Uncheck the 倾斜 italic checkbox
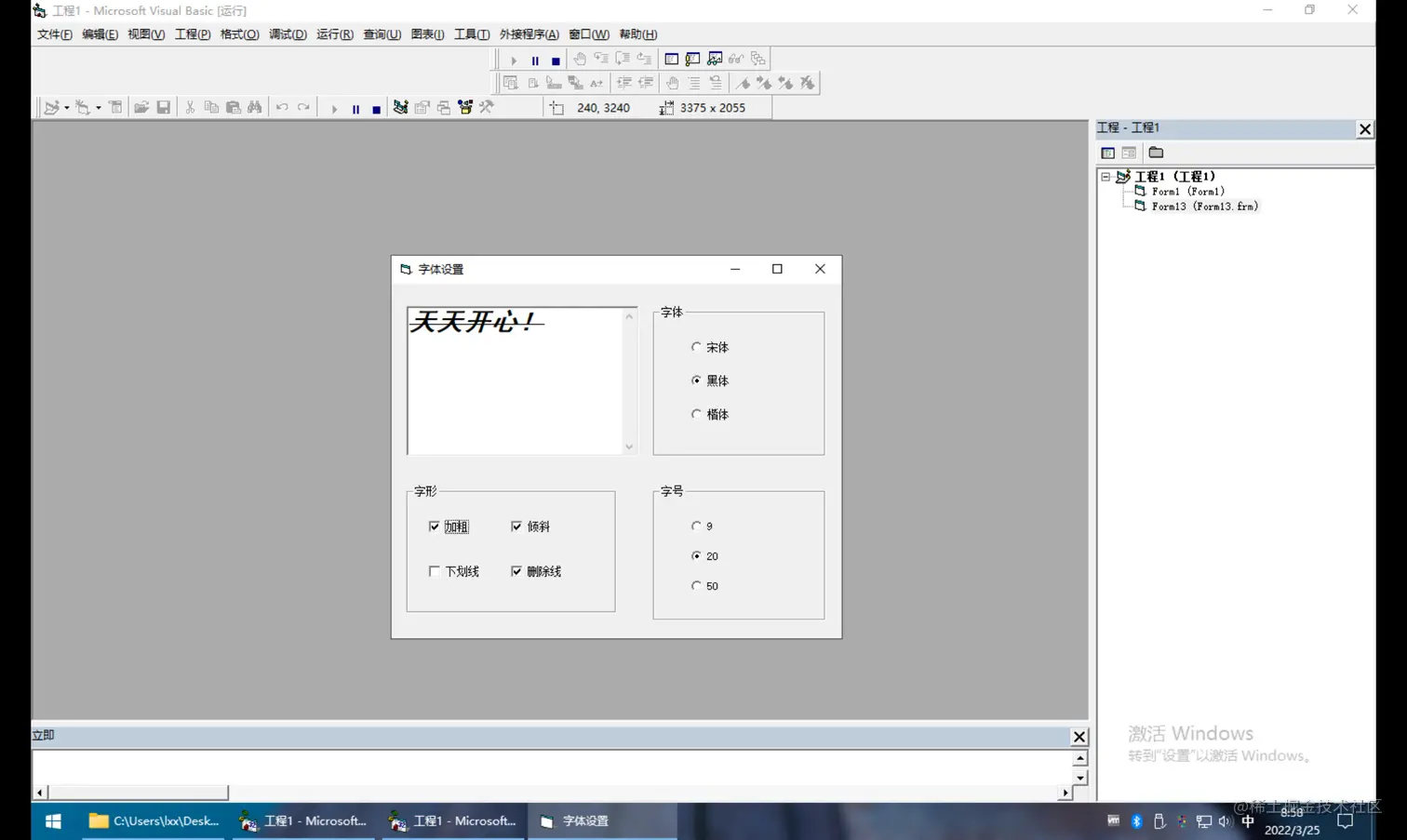This screenshot has width=1407, height=840. [x=530, y=527]
